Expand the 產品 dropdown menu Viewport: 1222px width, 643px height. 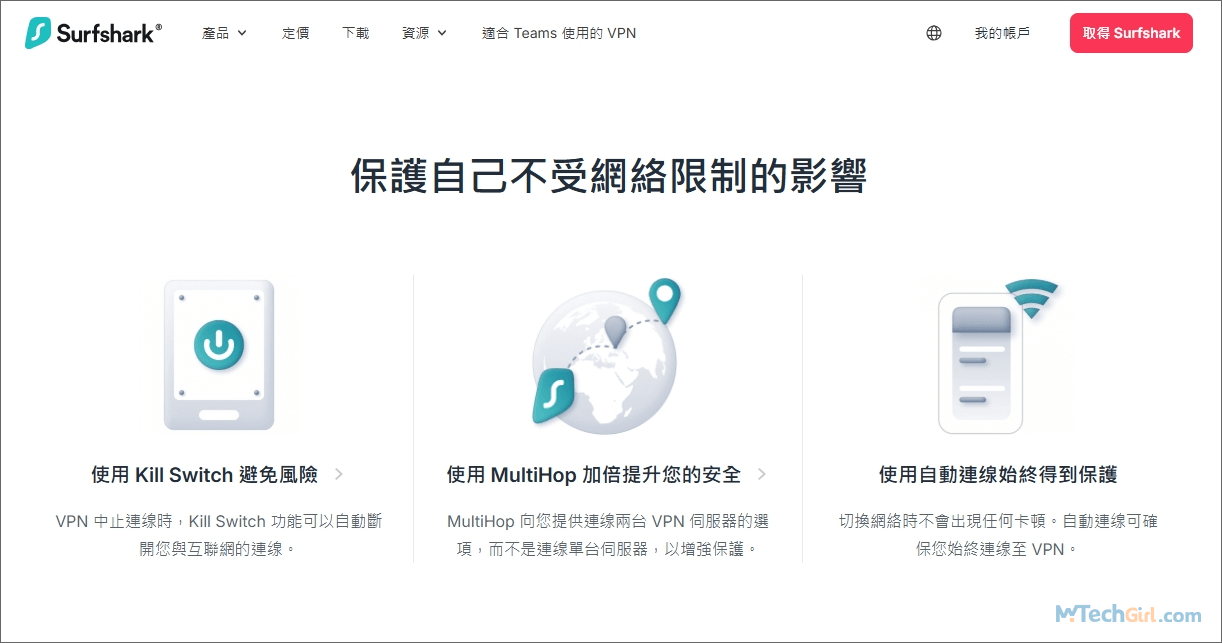coord(224,33)
